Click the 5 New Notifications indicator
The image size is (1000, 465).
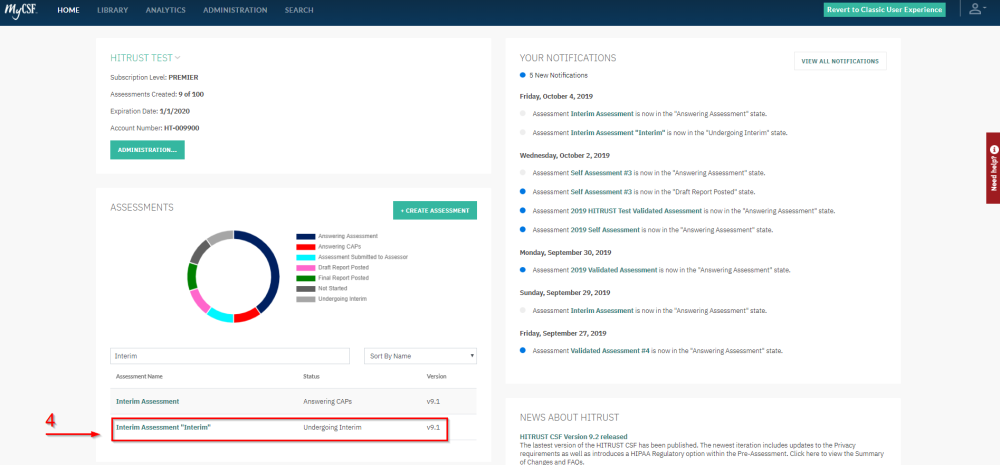point(554,75)
